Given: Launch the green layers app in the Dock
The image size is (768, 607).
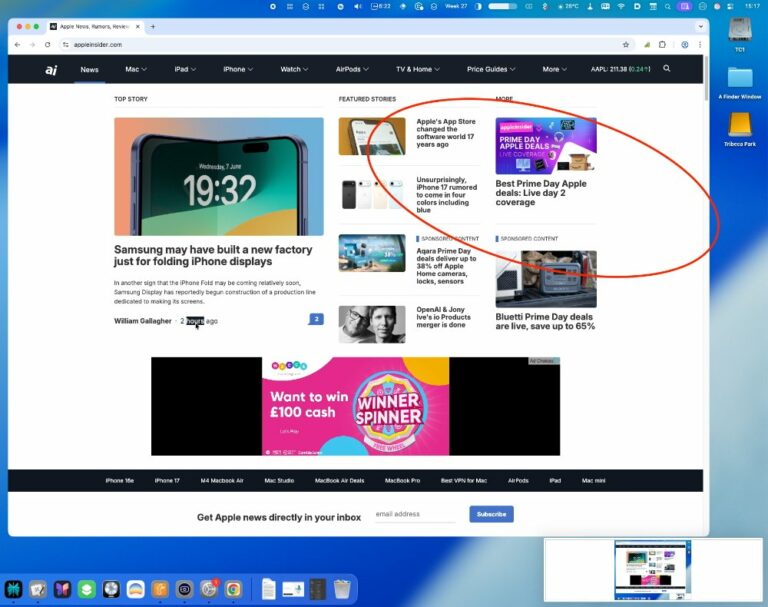Looking at the screenshot, I should pyautogui.click(x=87, y=589).
